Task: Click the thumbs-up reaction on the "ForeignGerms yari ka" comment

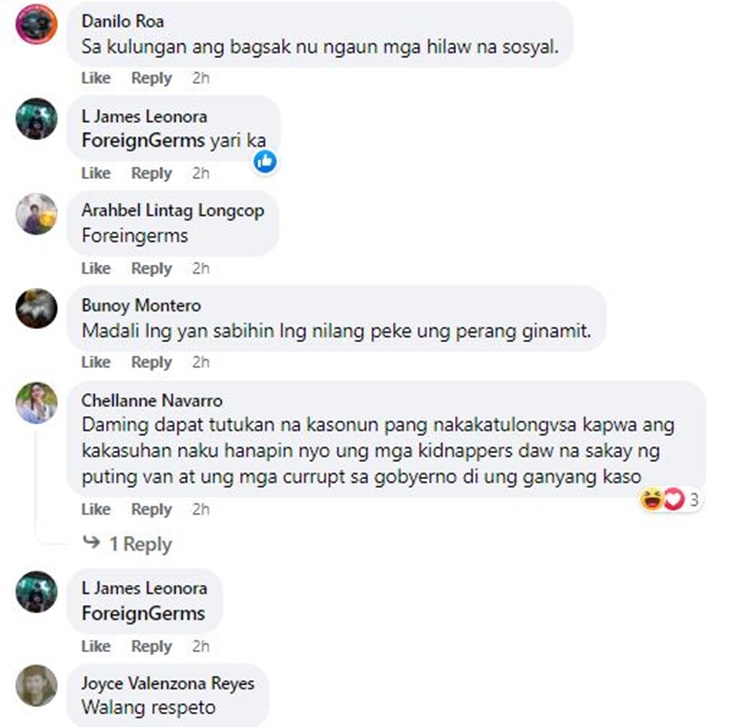Action: pos(265,161)
